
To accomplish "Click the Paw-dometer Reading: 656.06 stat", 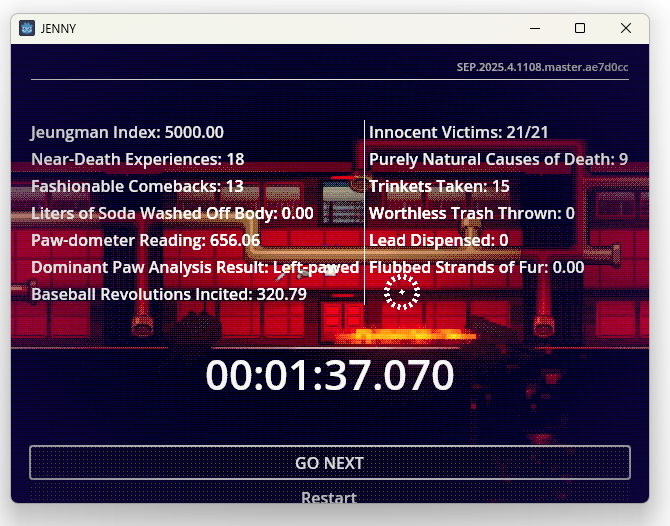I will tap(145, 240).
